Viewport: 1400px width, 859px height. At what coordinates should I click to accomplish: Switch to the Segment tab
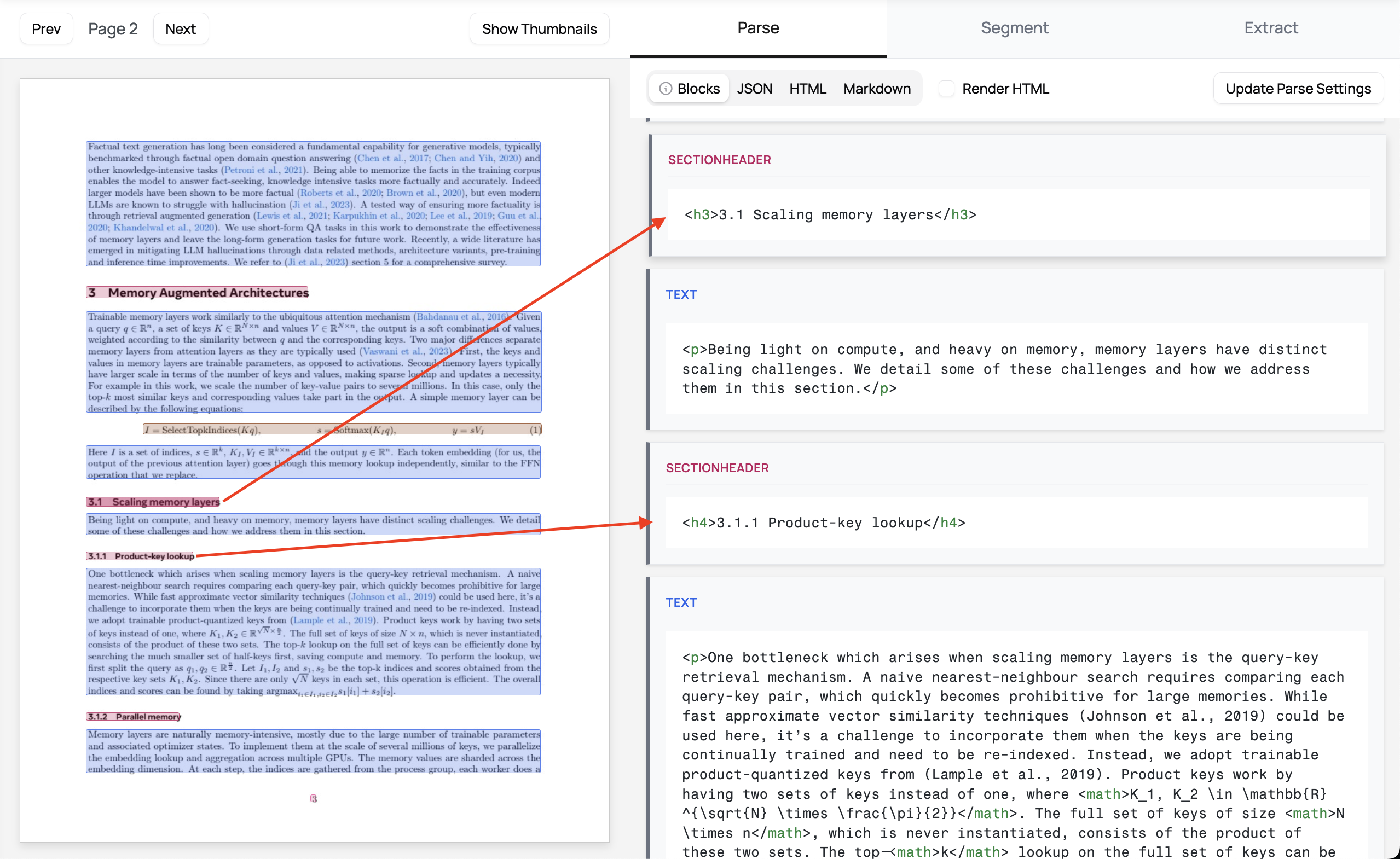tap(1014, 28)
